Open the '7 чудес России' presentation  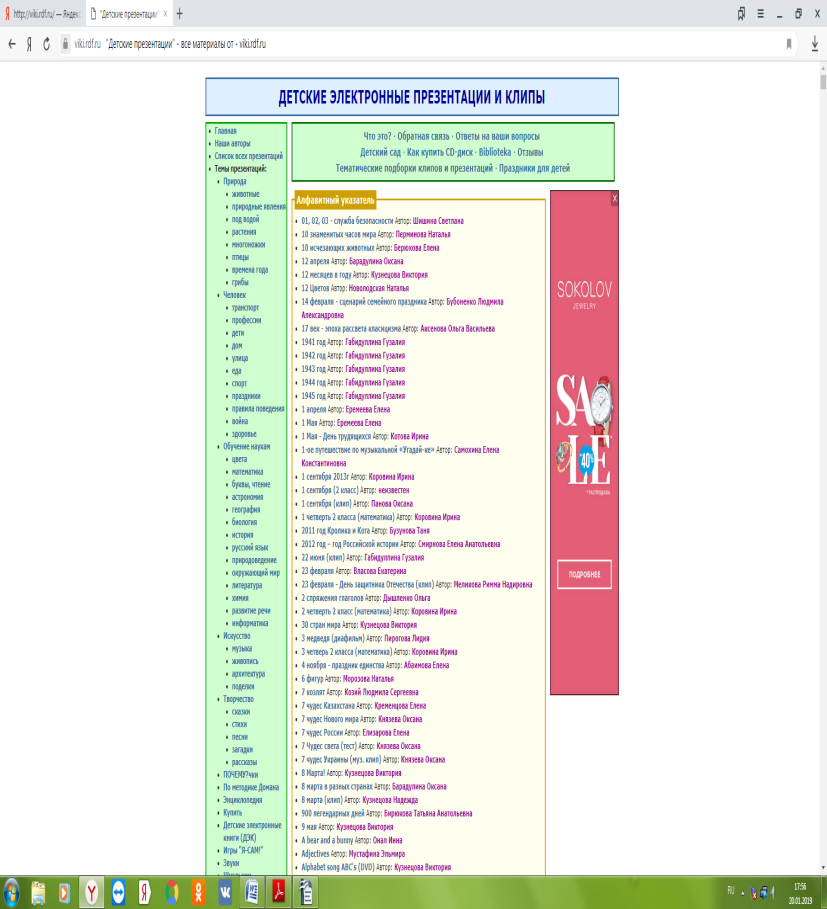(322, 733)
